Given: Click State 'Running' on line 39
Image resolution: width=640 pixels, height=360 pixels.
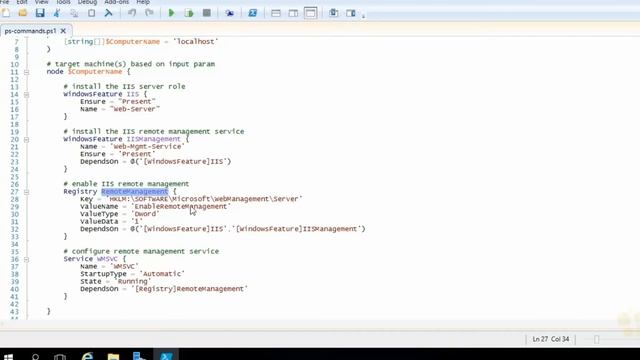Looking at the screenshot, I should click(132, 281).
